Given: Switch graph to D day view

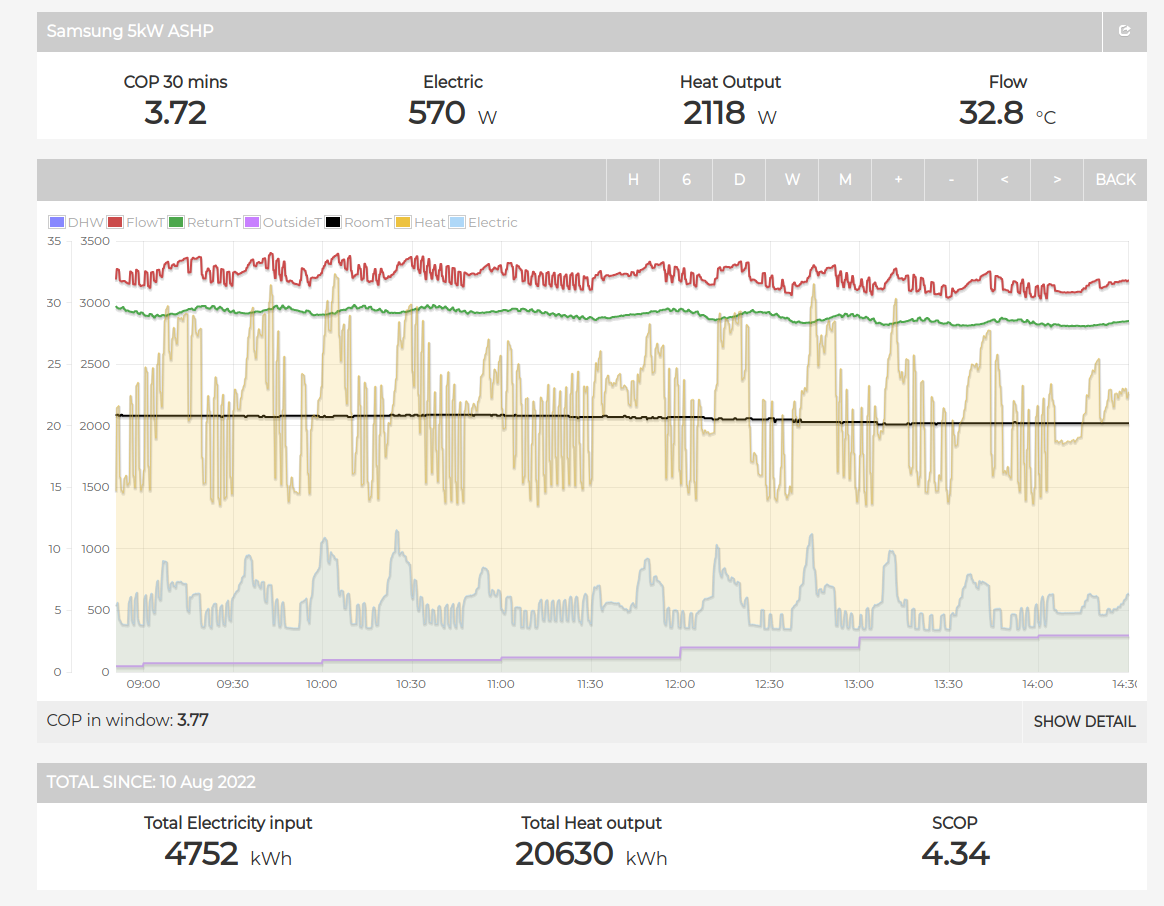Looking at the screenshot, I should [739, 180].
